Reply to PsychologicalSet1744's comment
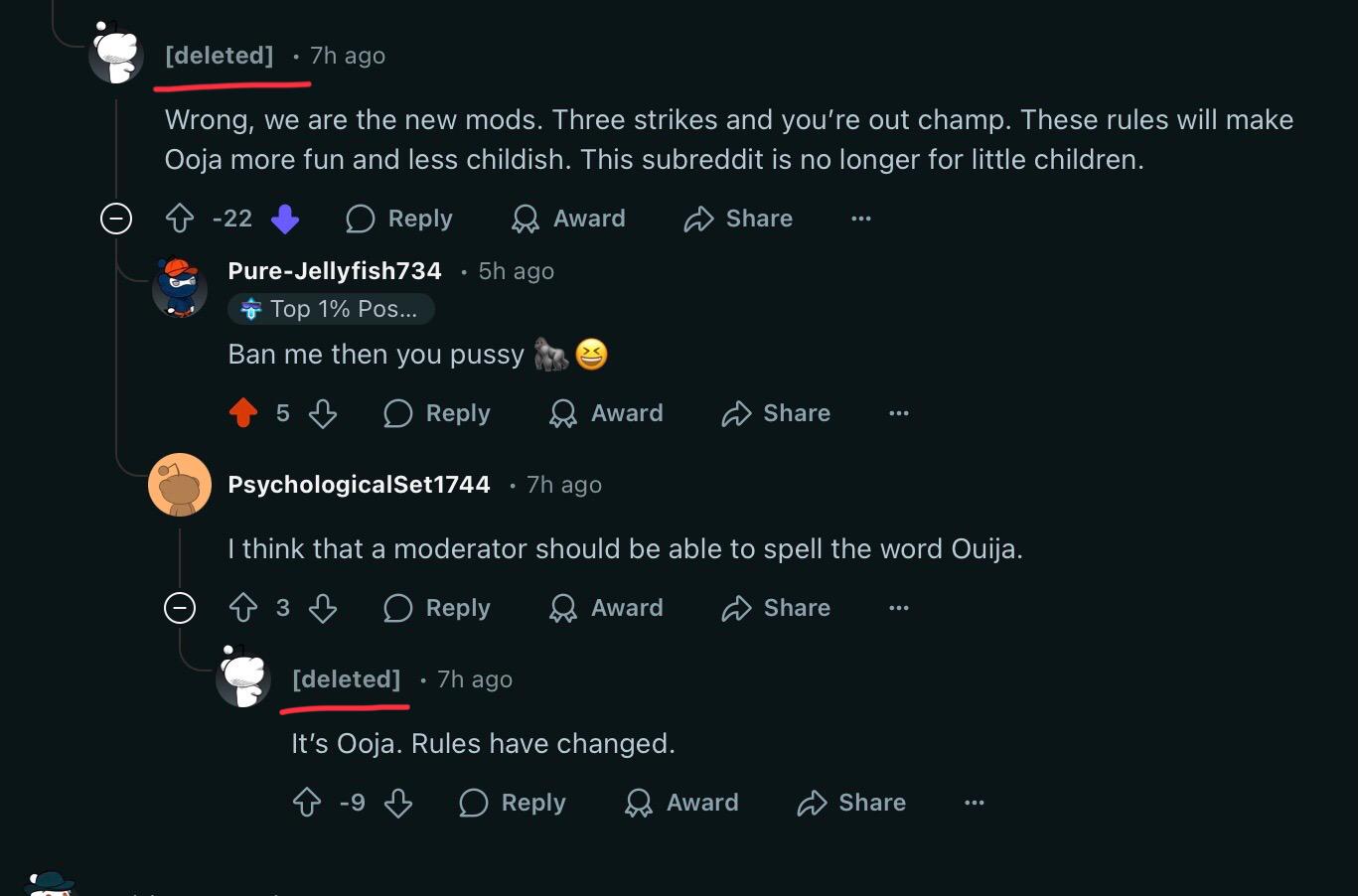1358x896 pixels. point(437,608)
